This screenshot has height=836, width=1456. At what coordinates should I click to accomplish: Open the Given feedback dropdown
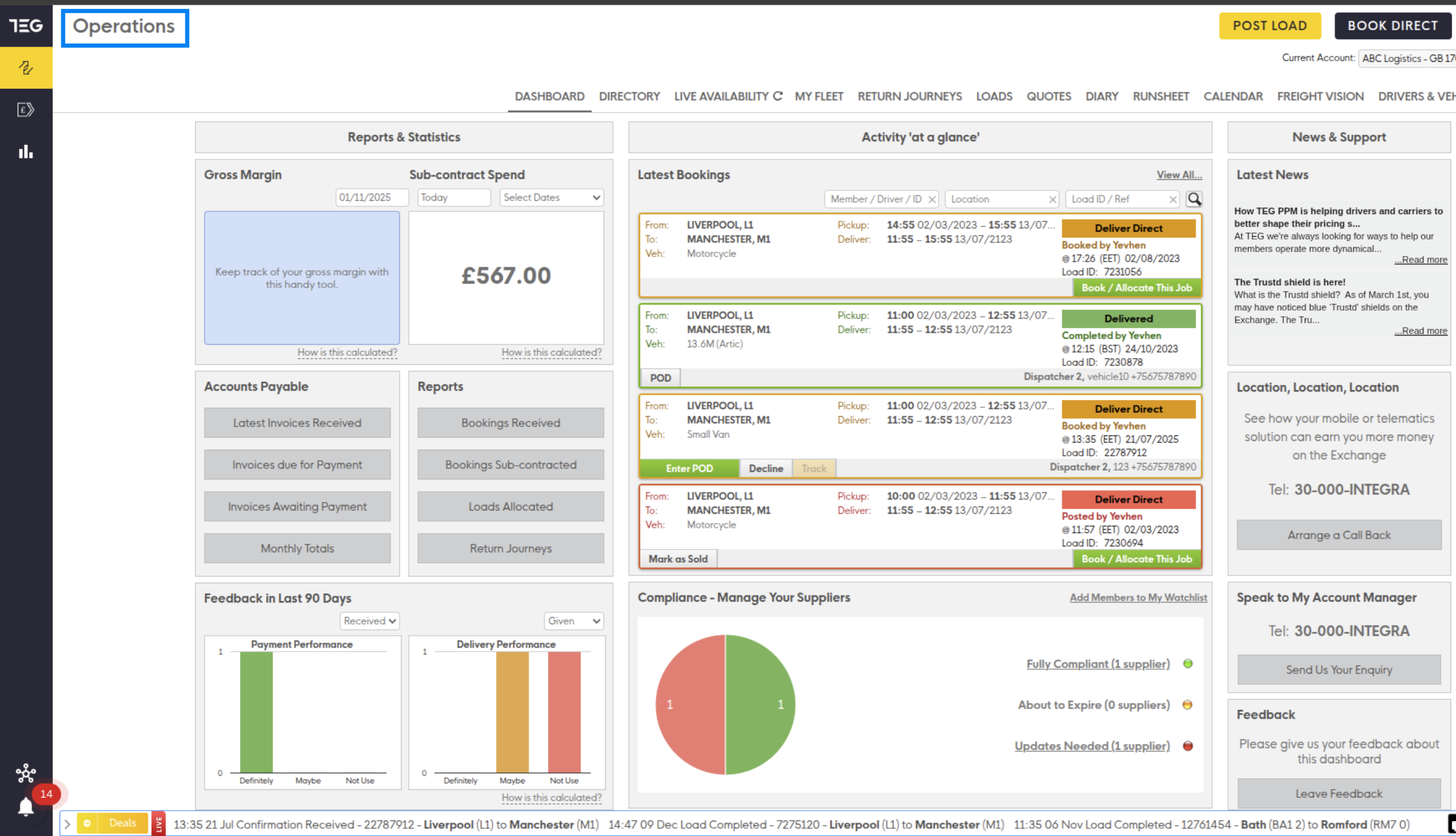pos(573,621)
